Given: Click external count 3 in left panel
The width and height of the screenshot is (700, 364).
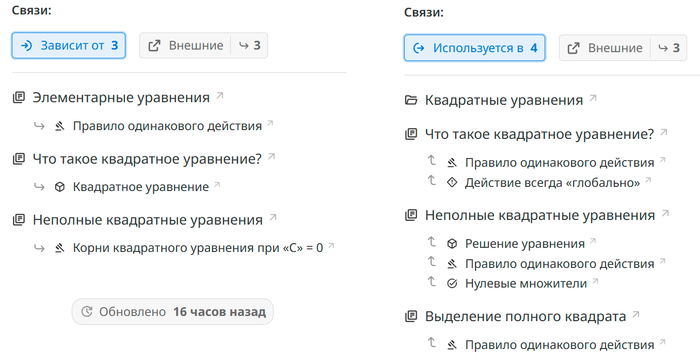Looking at the screenshot, I should pos(250,46).
